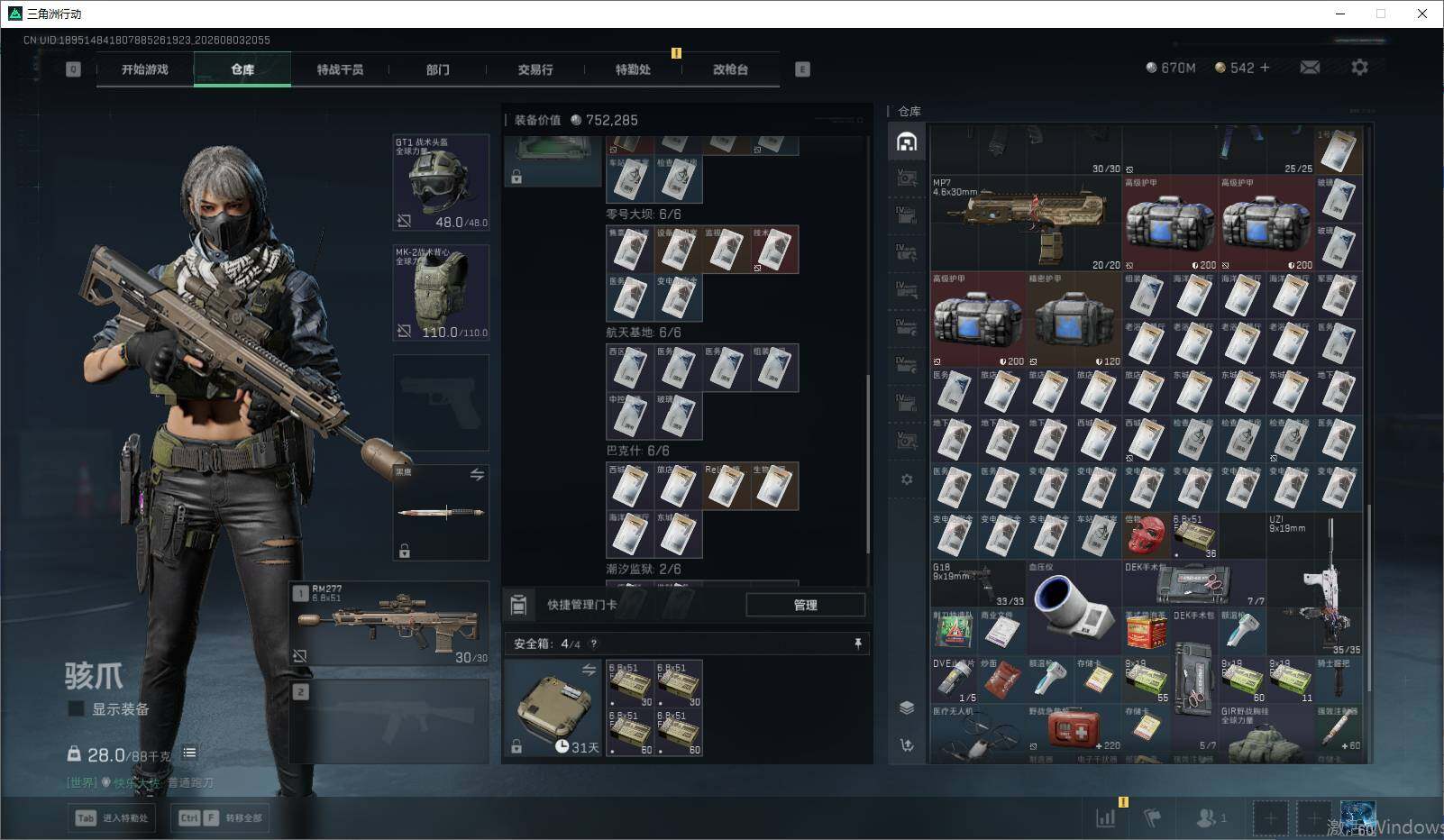
Task: Select the 仓库 tab
Action: click(242, 69)
